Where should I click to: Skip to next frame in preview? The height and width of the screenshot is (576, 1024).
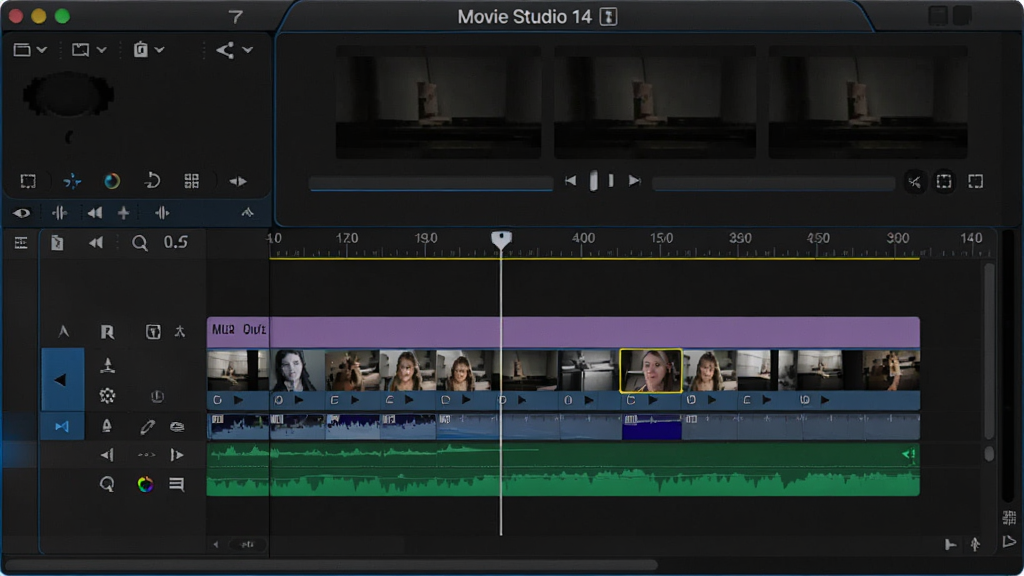[x=634, y=181]
